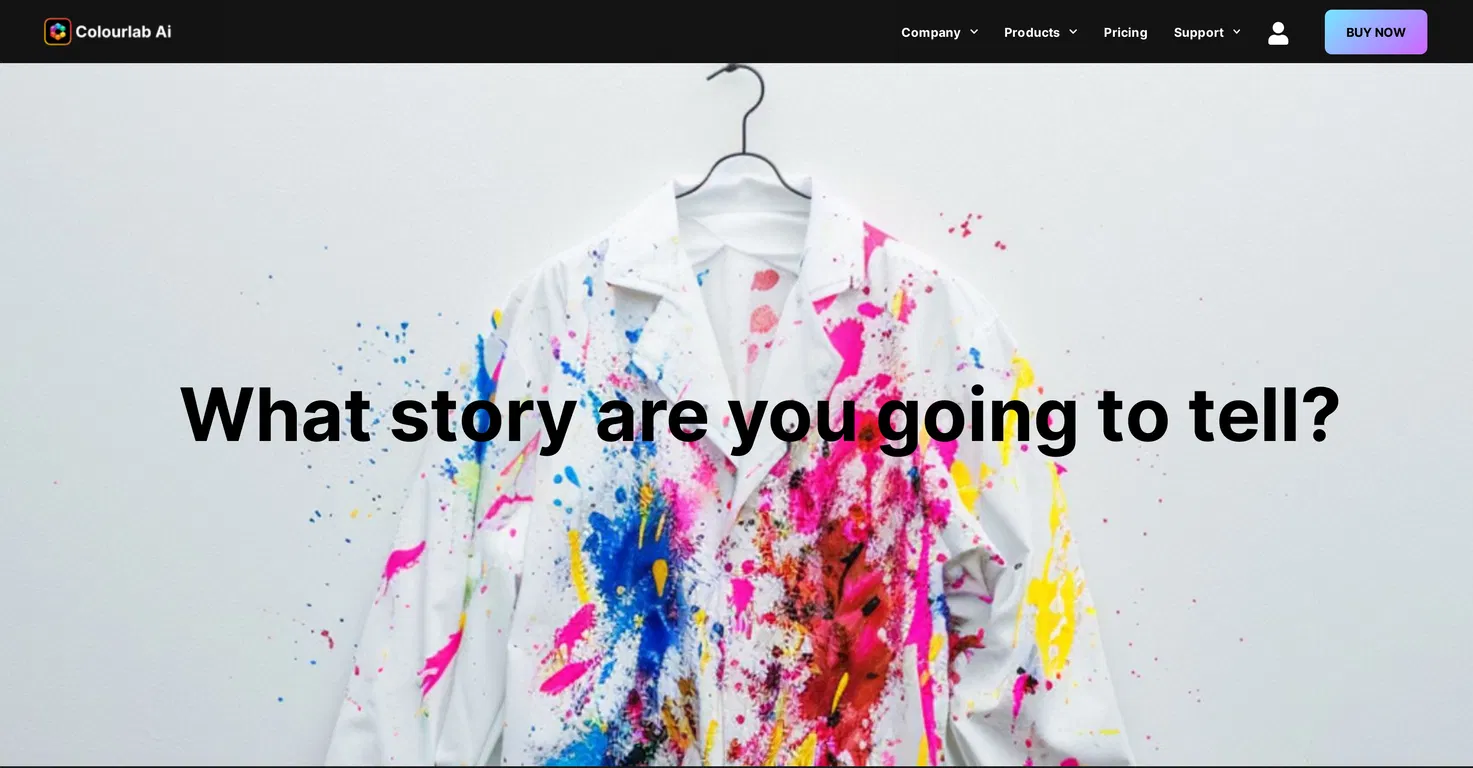Click the Colourlab Ai hexagon logo icon
This screenshot has height=768, width=1473.
click(58, 32)
